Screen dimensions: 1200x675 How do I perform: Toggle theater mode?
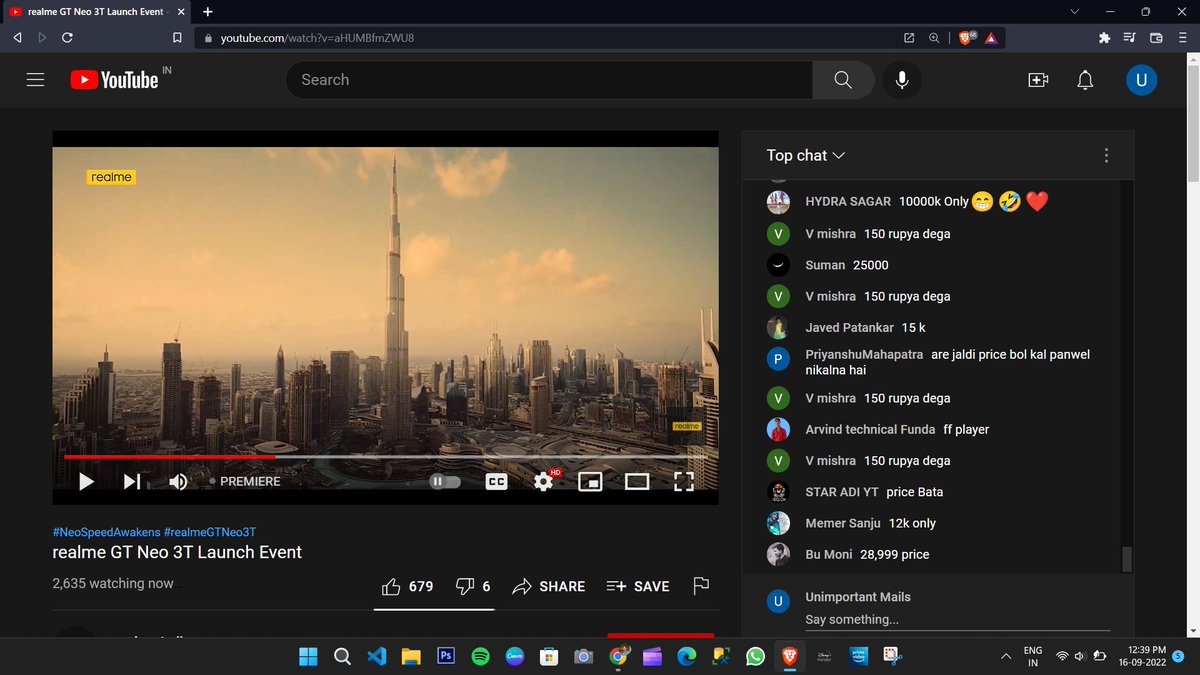637,482
